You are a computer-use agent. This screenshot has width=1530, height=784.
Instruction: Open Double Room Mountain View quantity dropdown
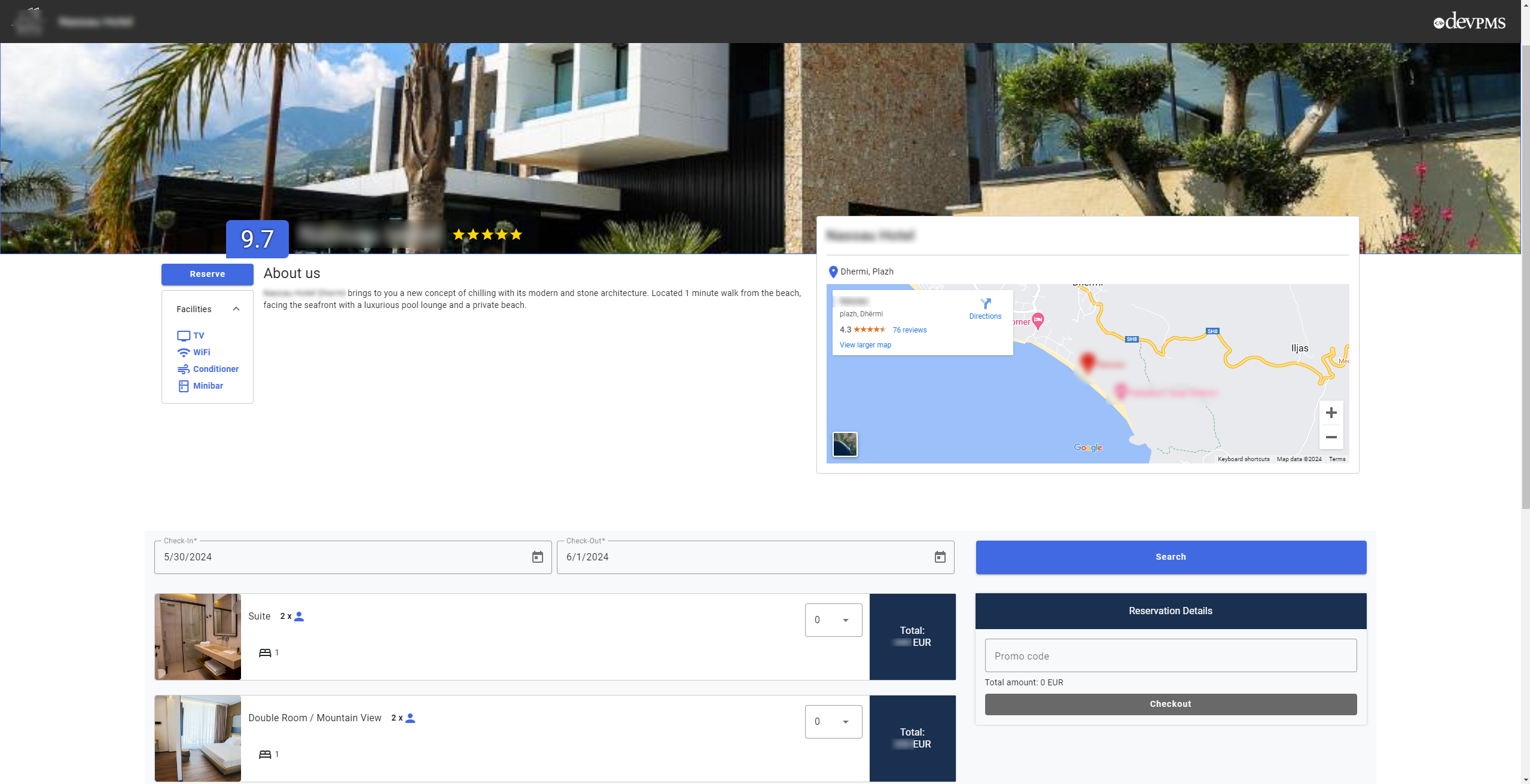pyautogui.click(x=833, y=722)
